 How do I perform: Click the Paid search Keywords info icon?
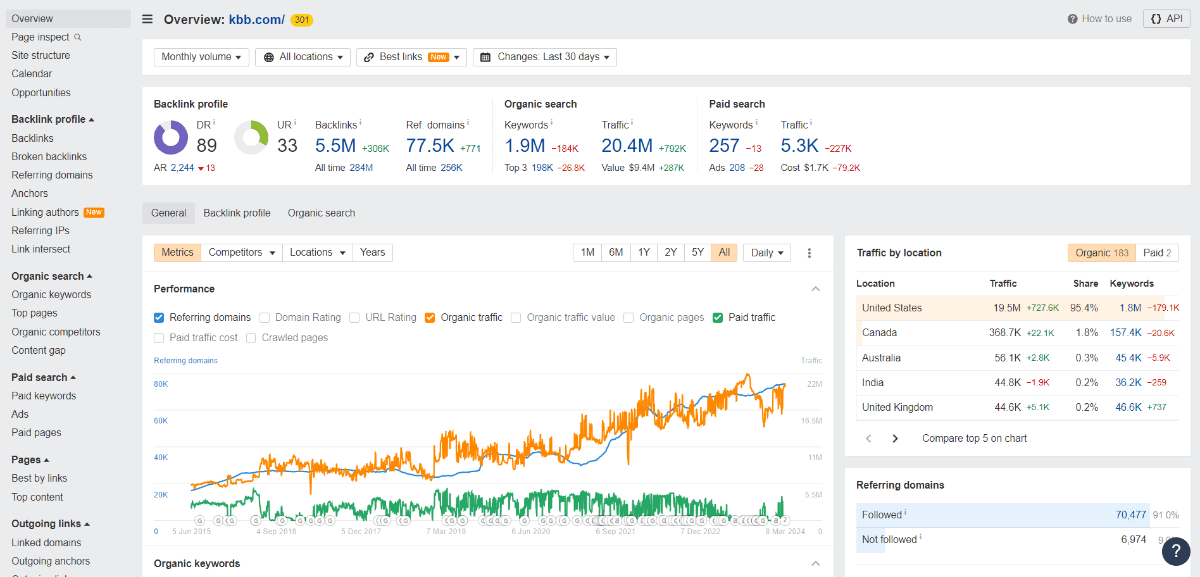pos(758,124)
